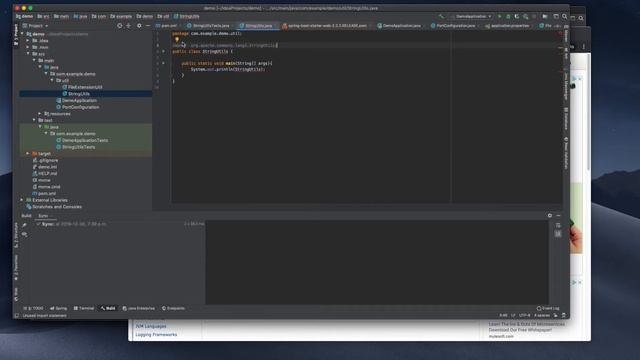This screenshot has width=640, height=360.
Task: Select the Sync tab in Build panel
Action: pyautogui.click(x=44, y=216)
